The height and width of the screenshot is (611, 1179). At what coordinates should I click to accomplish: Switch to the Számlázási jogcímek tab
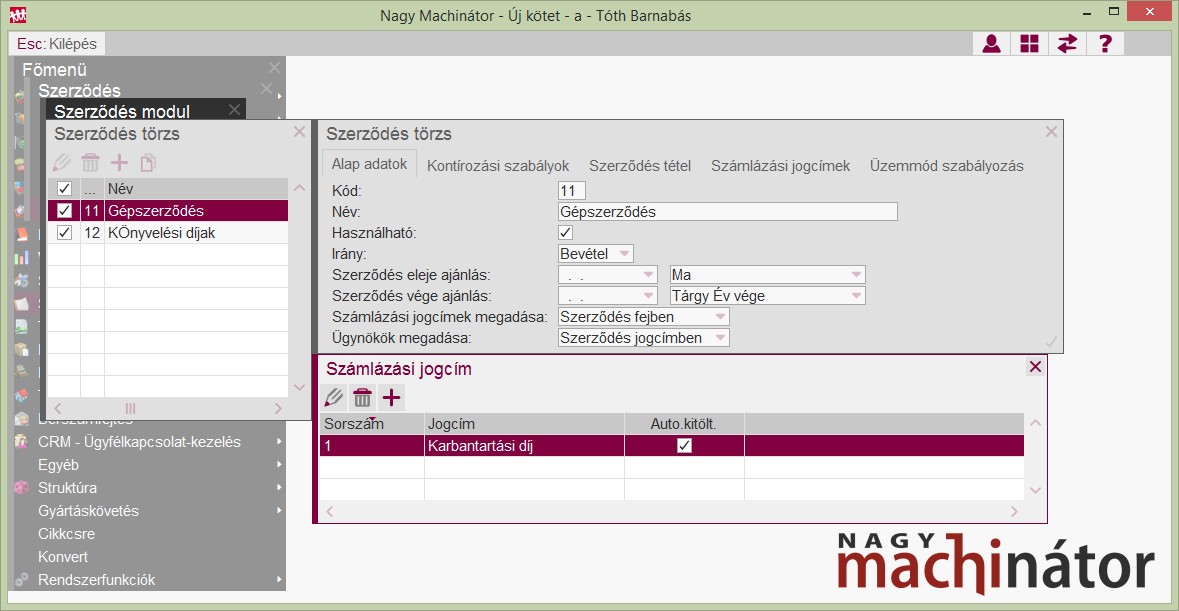pyautogui.click(x=780, y=166)
